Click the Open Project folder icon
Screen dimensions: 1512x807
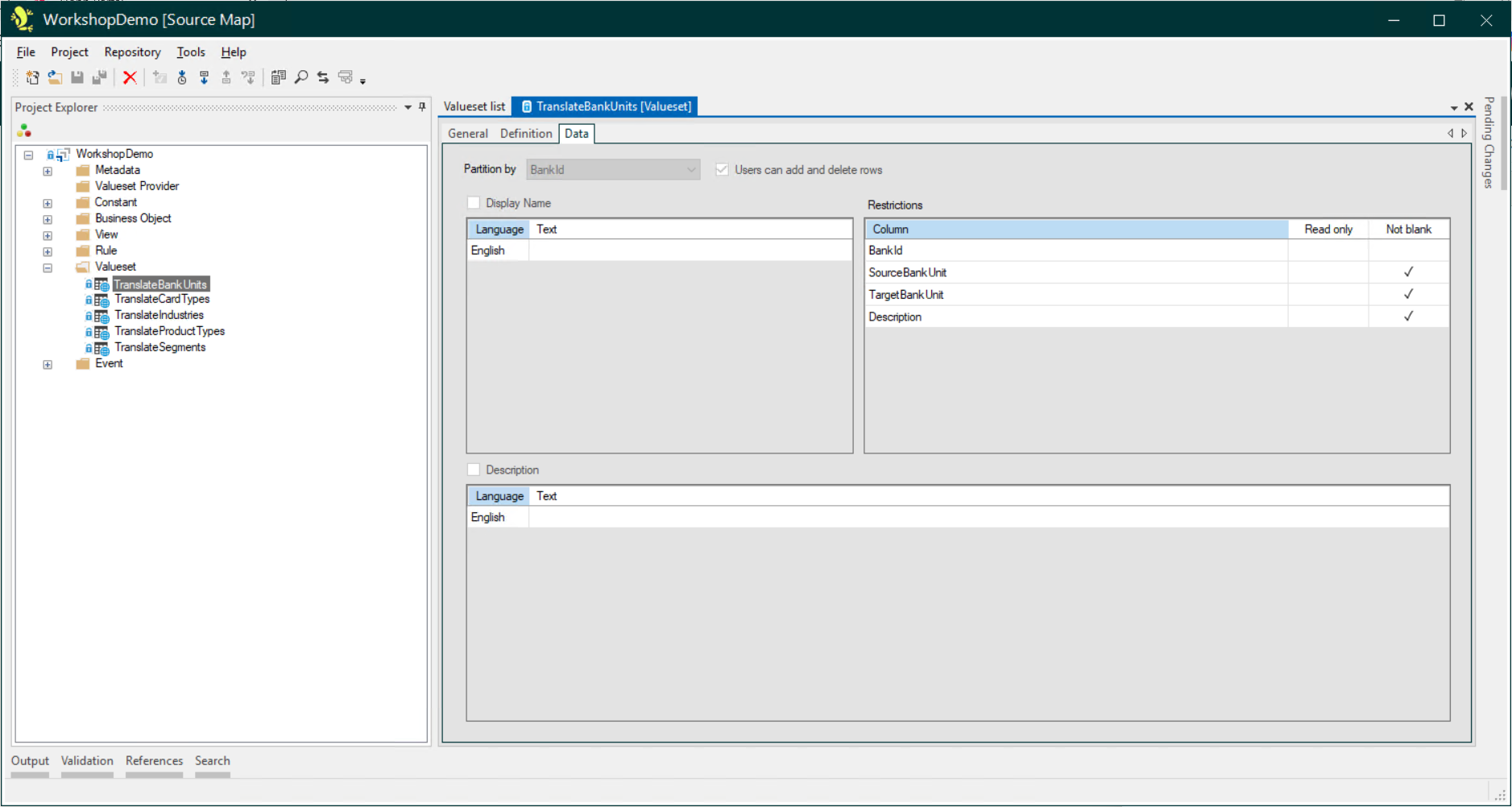tap(55, 77)
